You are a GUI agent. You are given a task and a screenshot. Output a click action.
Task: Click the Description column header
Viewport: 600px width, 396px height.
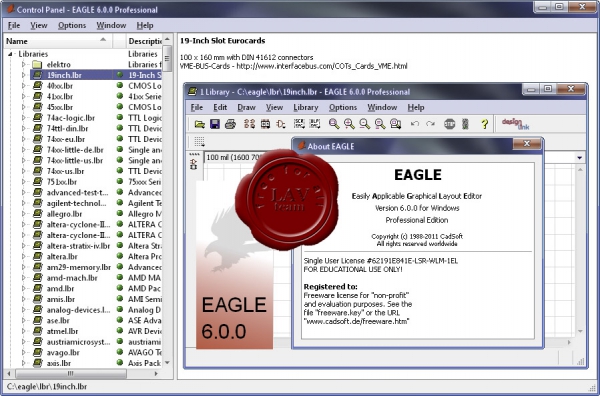[145, 41]
